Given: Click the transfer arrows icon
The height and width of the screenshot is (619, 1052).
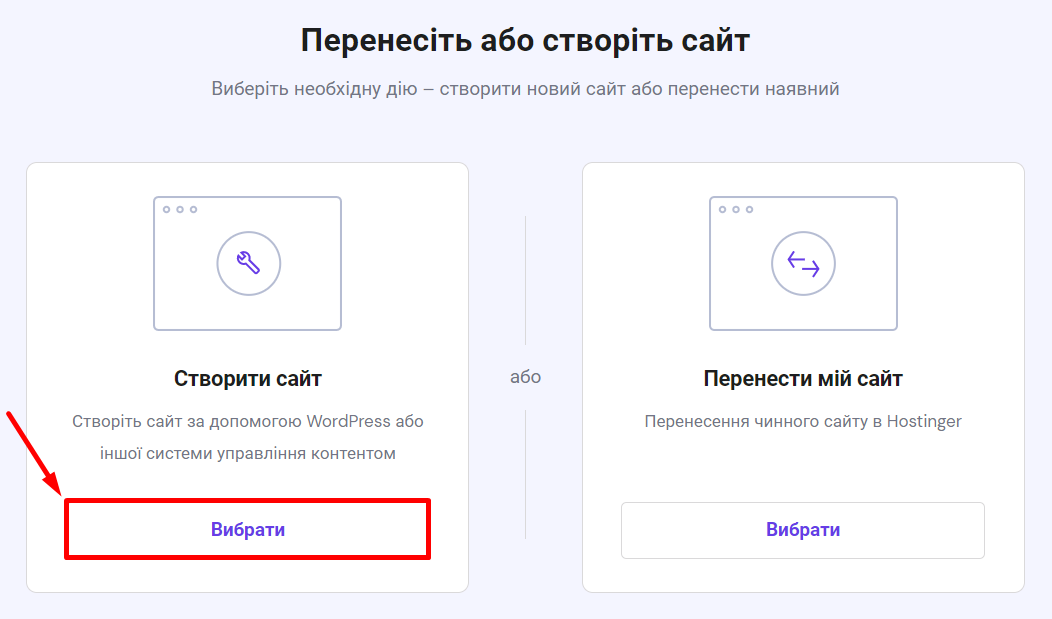Looking at the screenshot, I should coord(803,264).
